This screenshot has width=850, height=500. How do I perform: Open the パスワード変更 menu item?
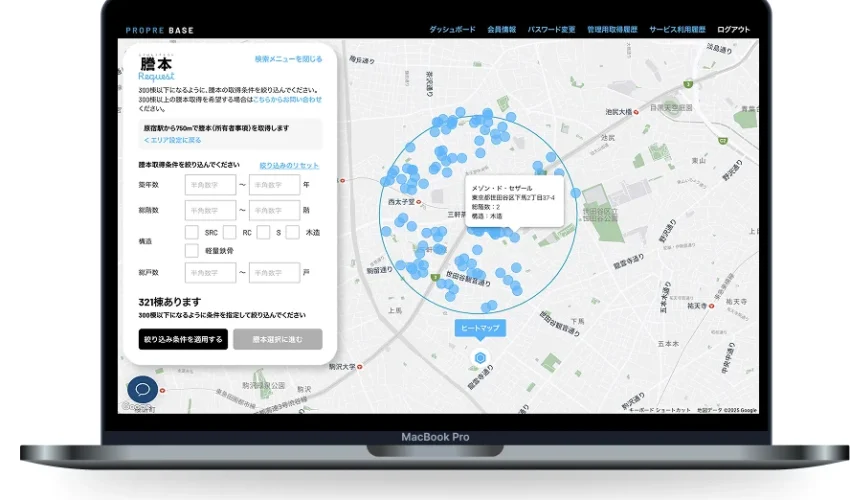551,30
